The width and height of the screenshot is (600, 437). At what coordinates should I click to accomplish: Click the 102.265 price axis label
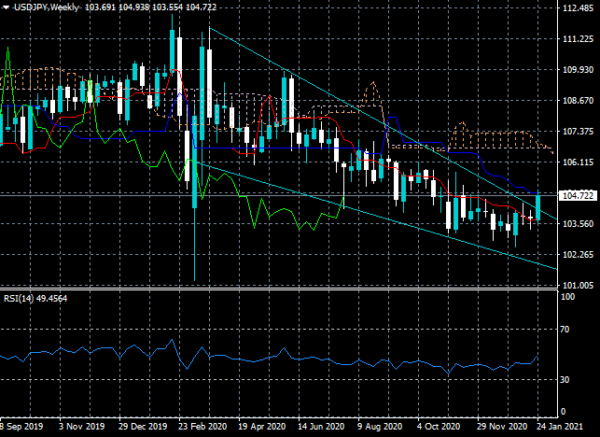[x=578, y=255]
